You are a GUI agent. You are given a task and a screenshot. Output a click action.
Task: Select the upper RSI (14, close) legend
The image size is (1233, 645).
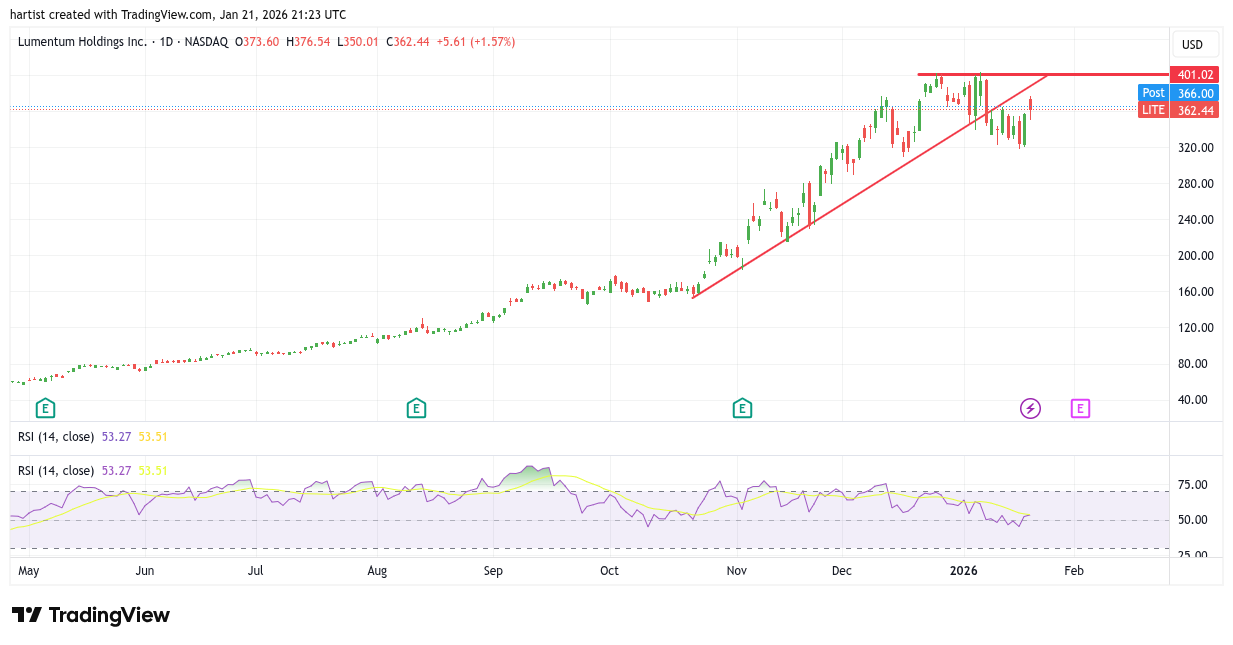coord(56,437)
